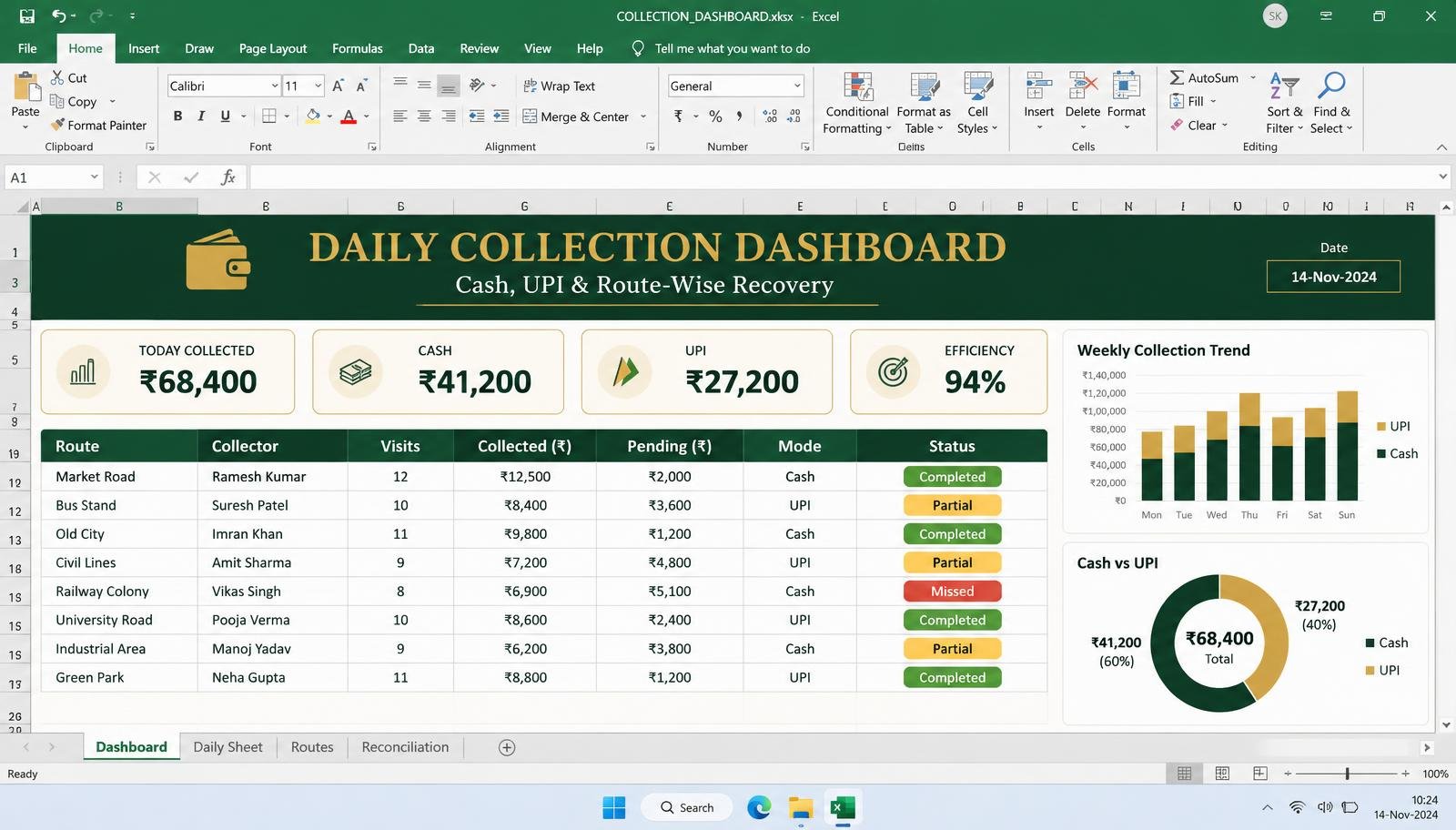Viewport: 1456px width, 830px height.
Task: Click the Increase Indent icon
Action: [500, 116]
